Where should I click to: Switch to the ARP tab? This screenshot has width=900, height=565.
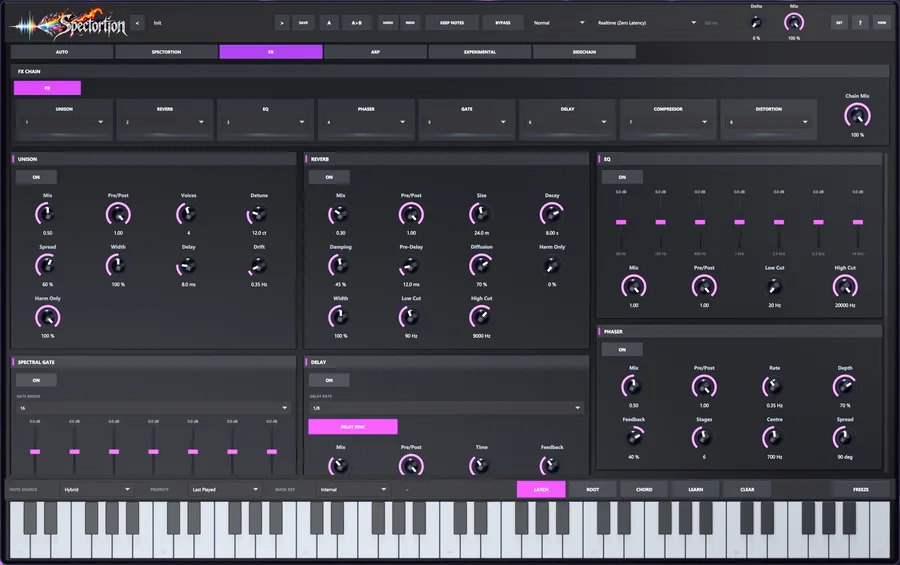tap(375, 52)
